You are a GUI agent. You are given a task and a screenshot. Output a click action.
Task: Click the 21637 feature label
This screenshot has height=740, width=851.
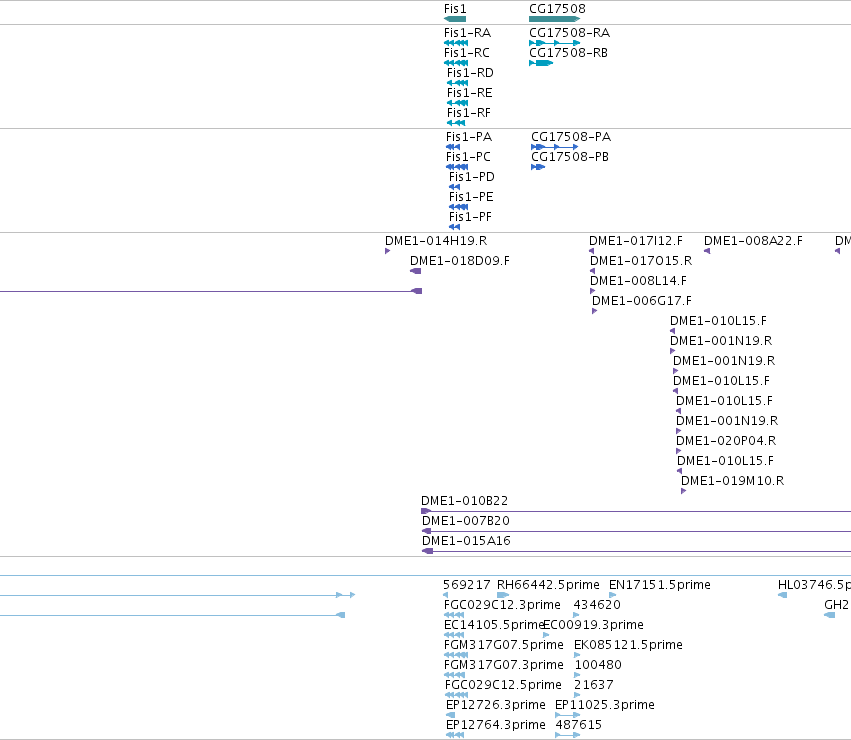click(594, 686)
